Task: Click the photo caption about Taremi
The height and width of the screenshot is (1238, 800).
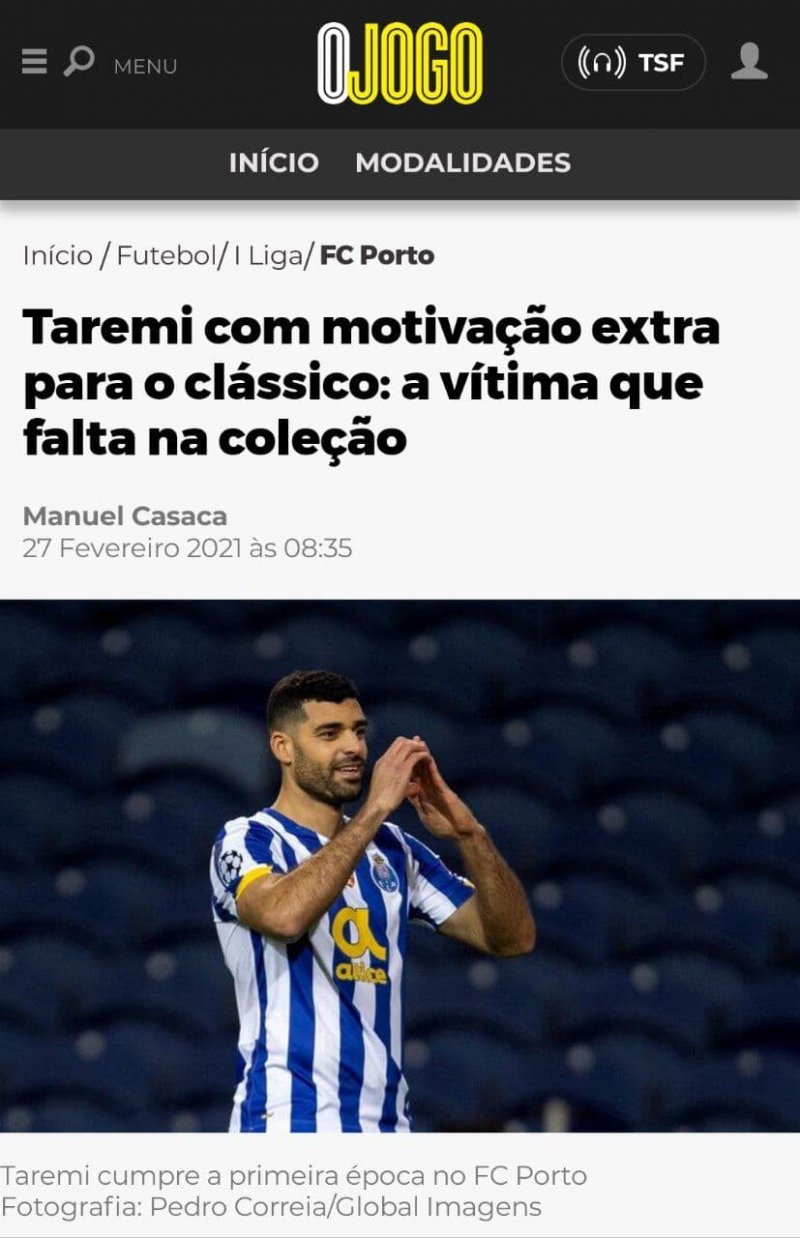Action: click(x=293, y=1175)
